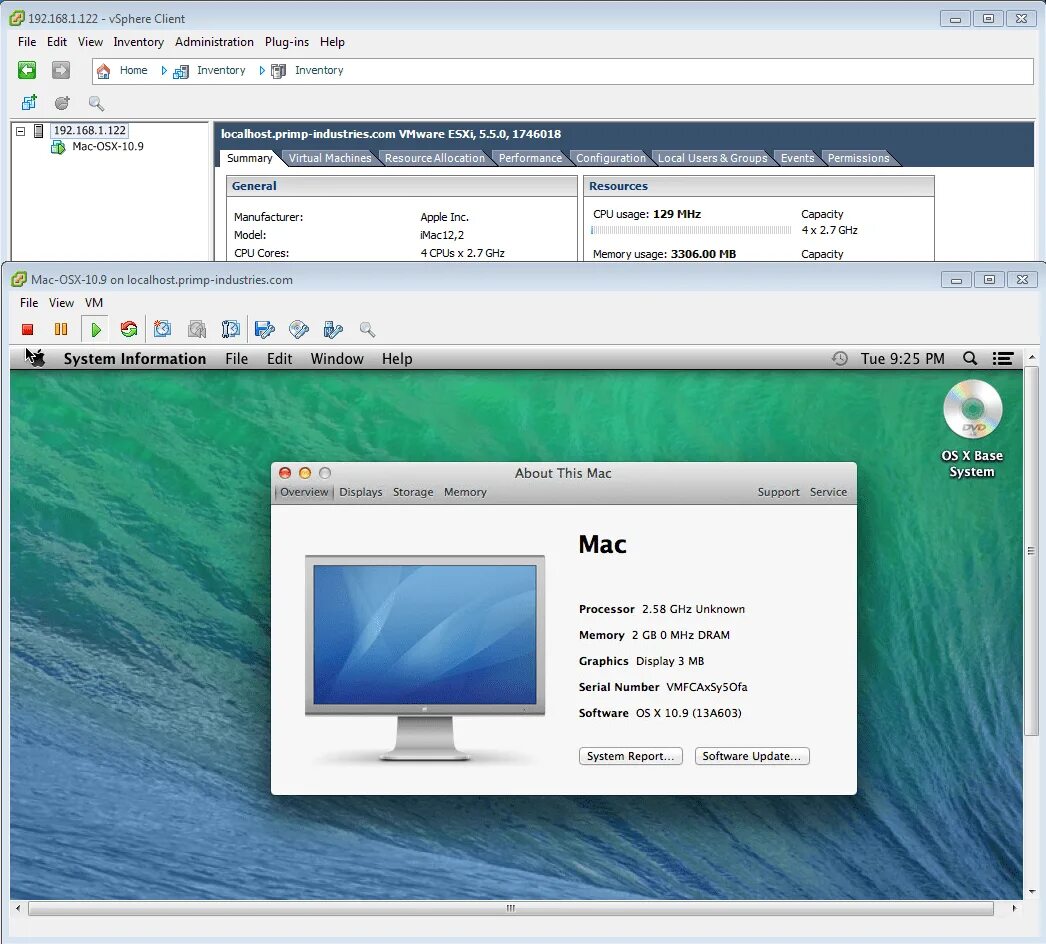Screen dimensions: 1046x944
Task: Switch to the Configuration tab
Action: [610, 158]
